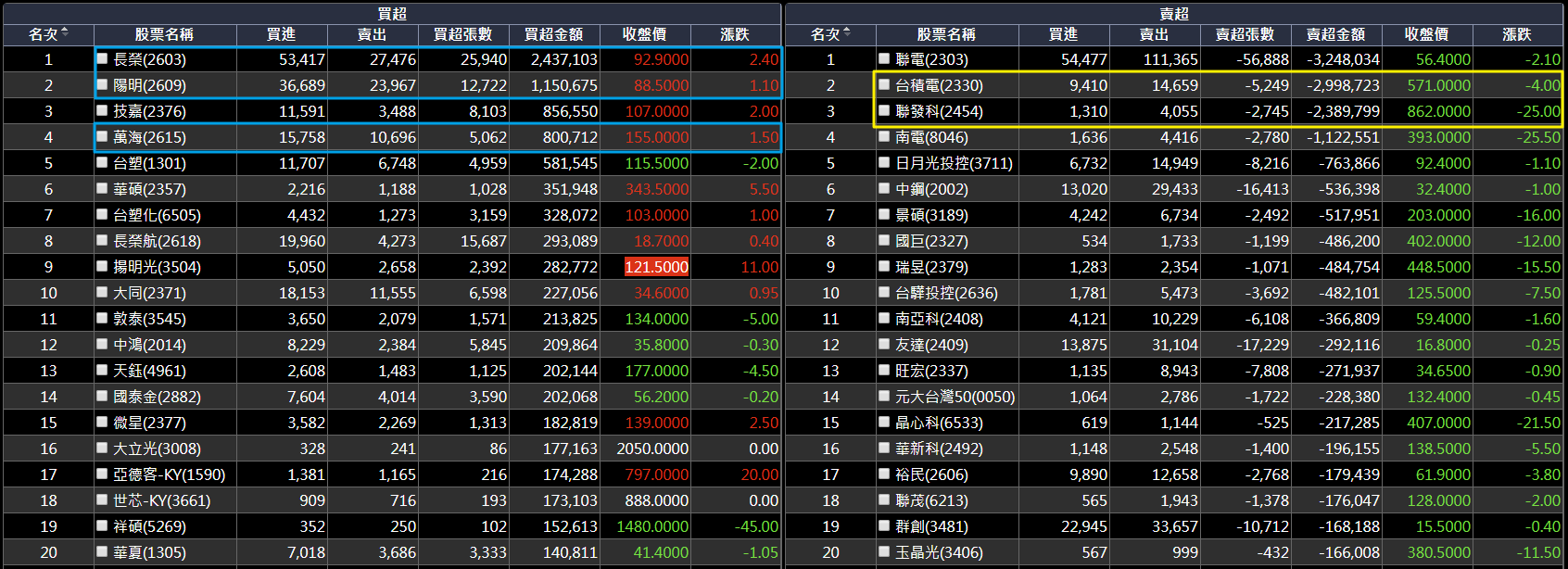Click the closing price 571.0000

tap(1438, 85)
